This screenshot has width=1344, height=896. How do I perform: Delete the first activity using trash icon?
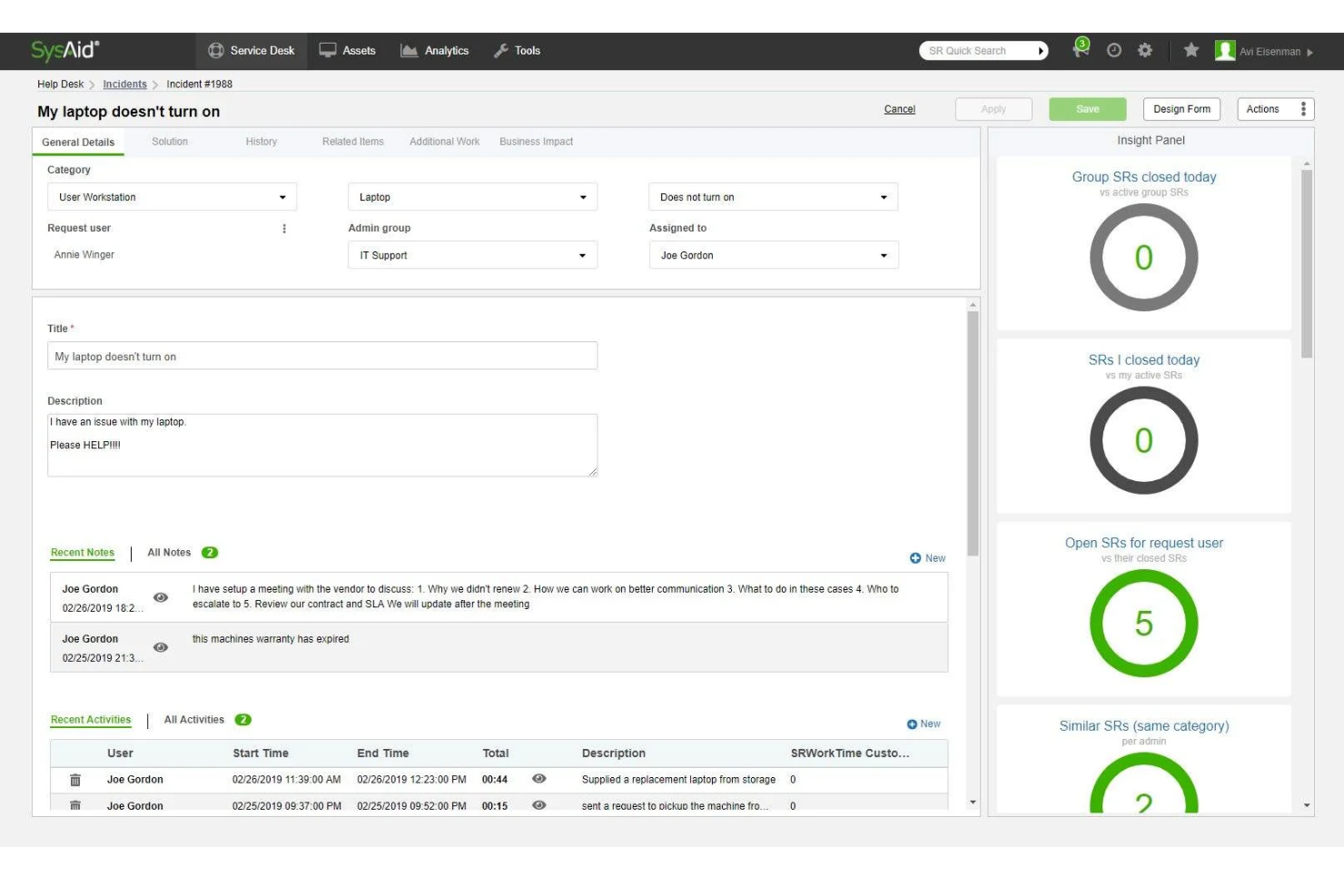(77, 779)
